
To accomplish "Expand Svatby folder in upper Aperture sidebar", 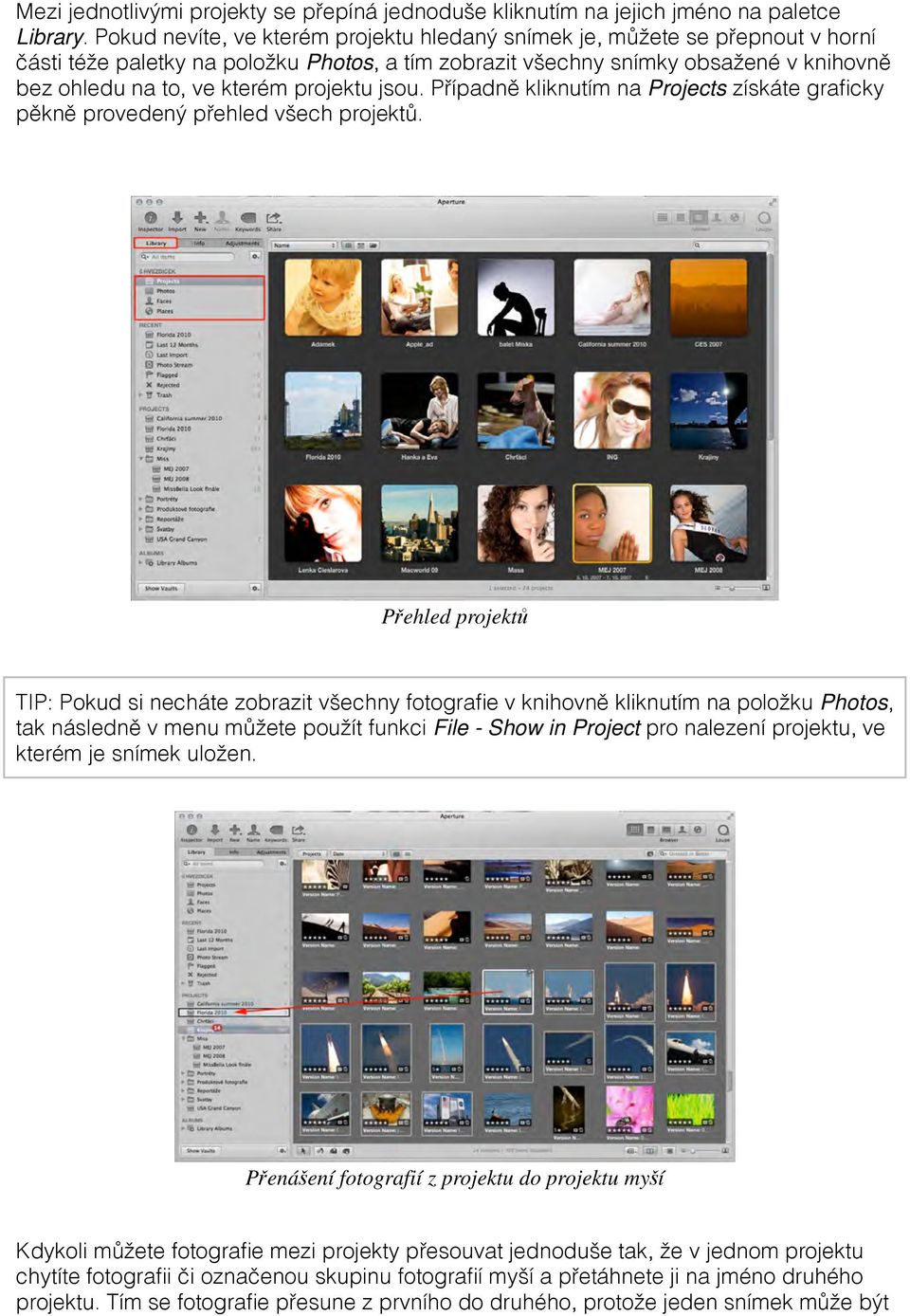I will tap(141, 529).
